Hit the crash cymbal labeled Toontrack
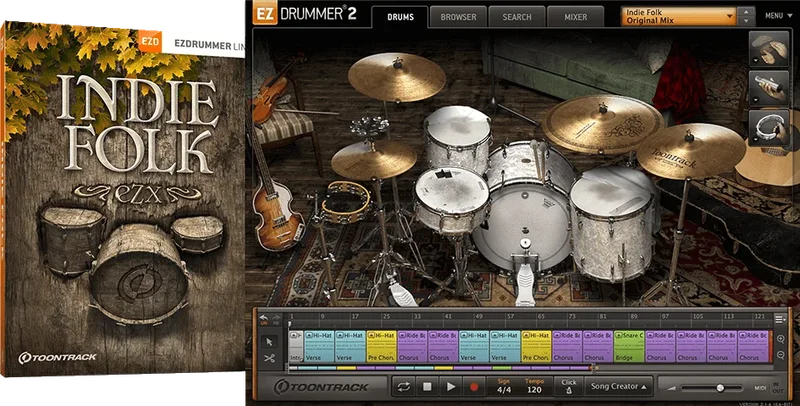The image size is (800, 406). [x=690, y=151]
